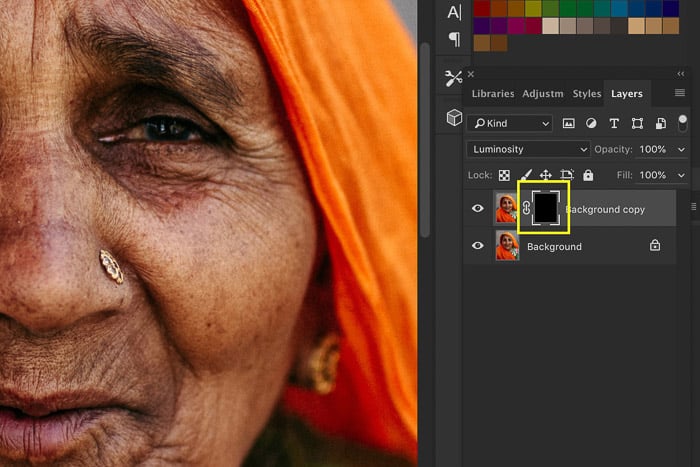Click the padlock on the Background layer
The width and height of the screenshot is (700, 467).
click(x=655, y=245)
